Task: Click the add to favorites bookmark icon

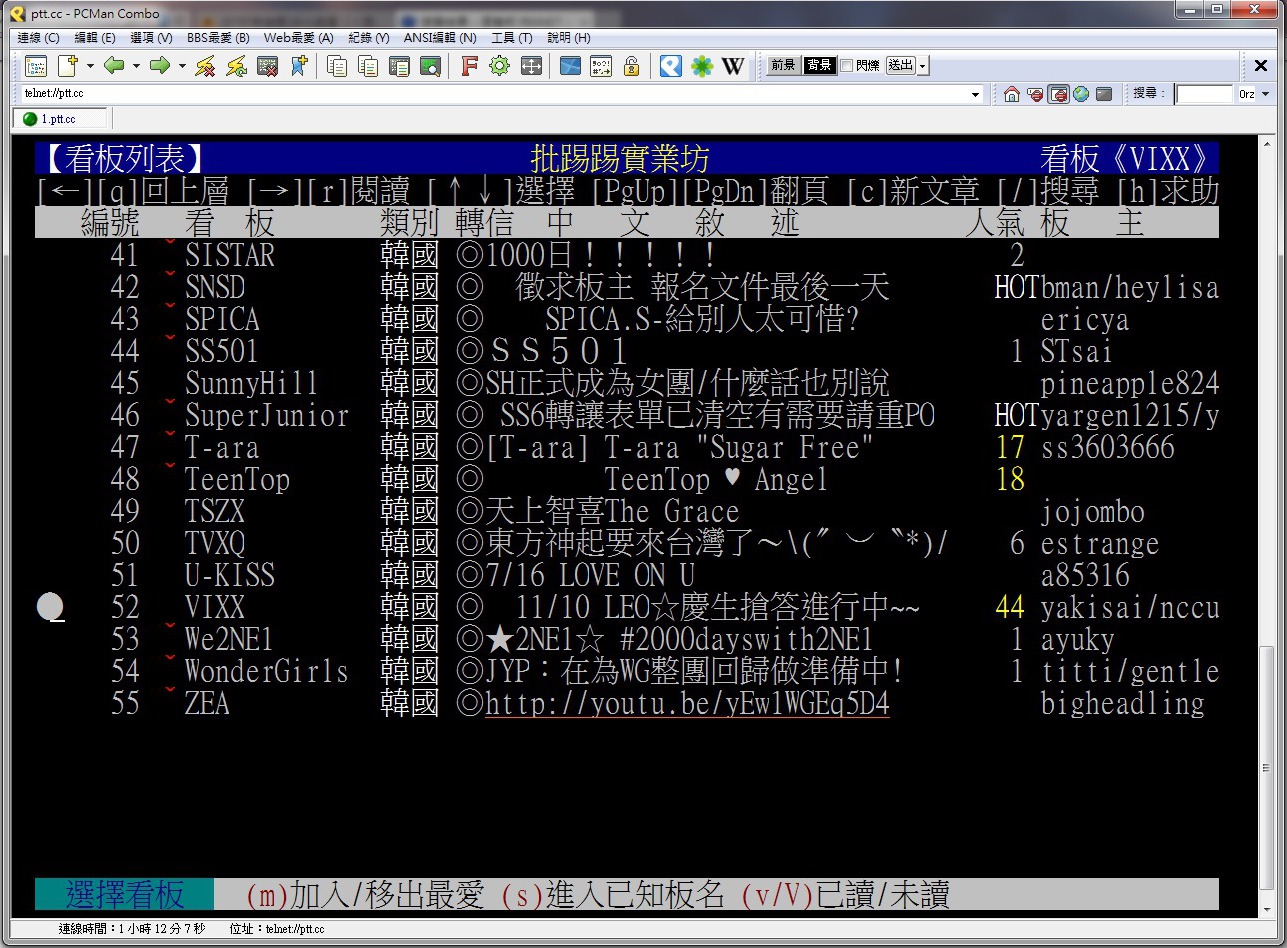Action: coord(298,66)
